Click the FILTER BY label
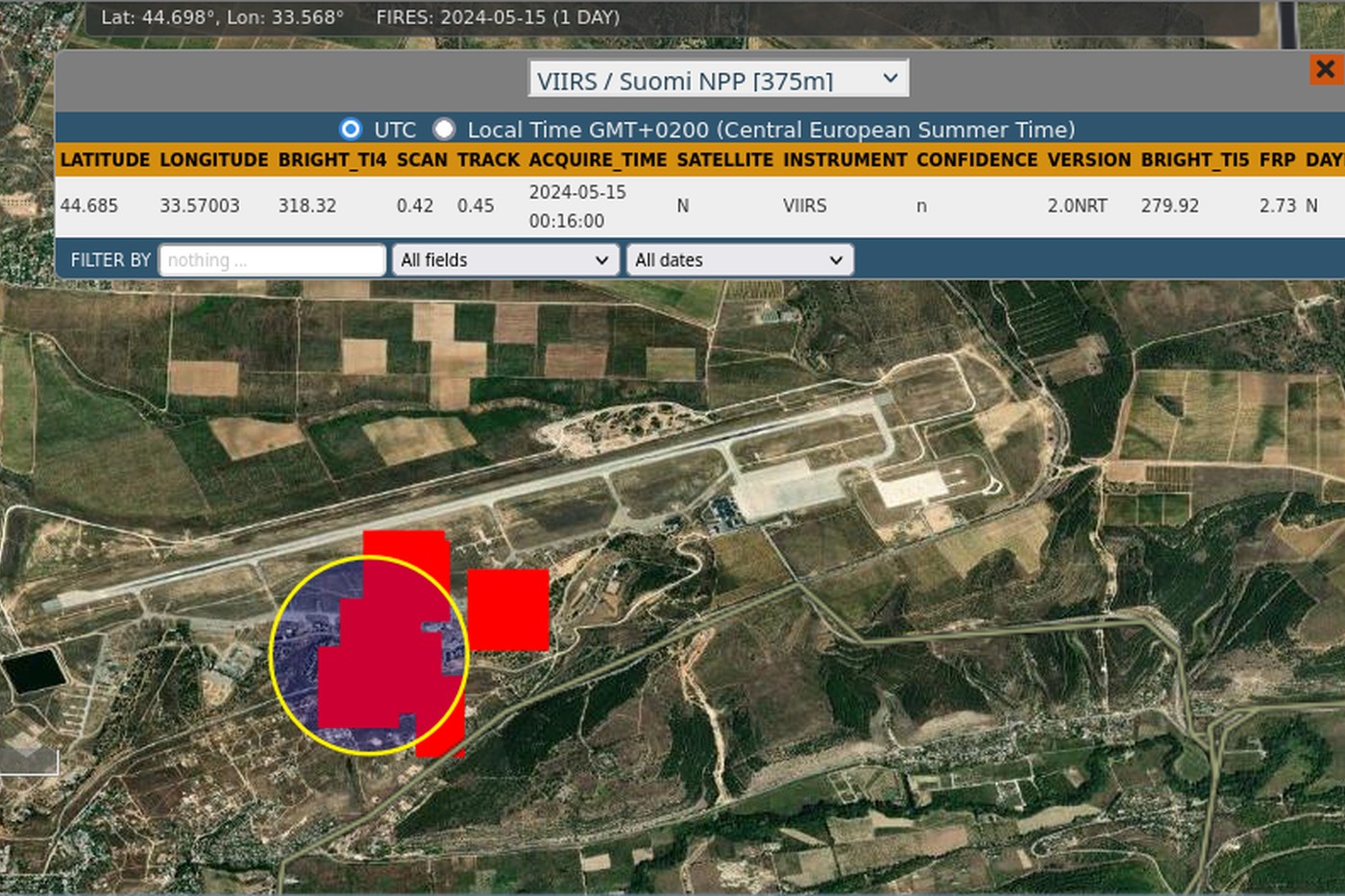The height and width of the screenshot is (896, 1345). [110, 260]
